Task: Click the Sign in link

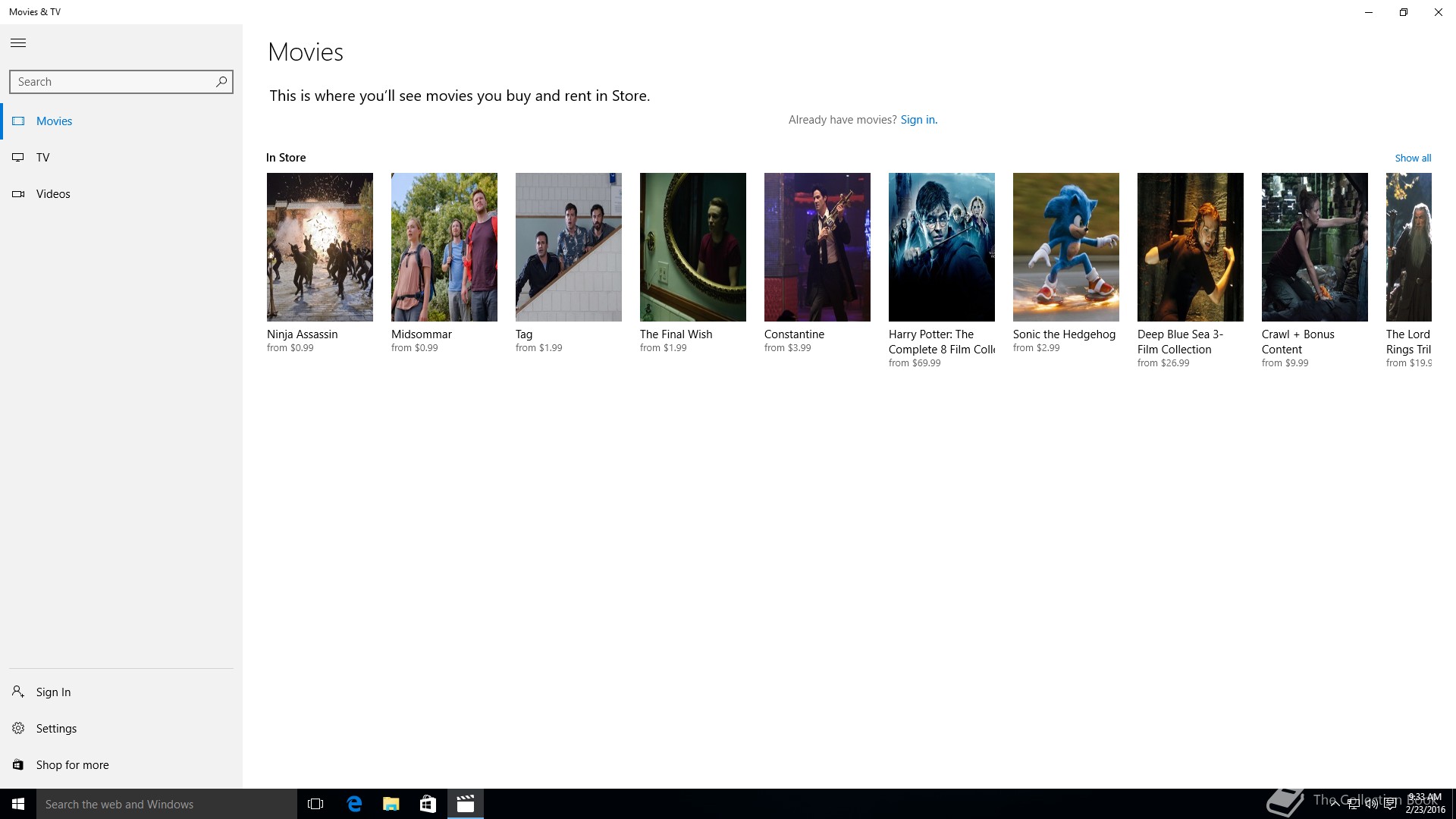Action: tap(918, 120)
